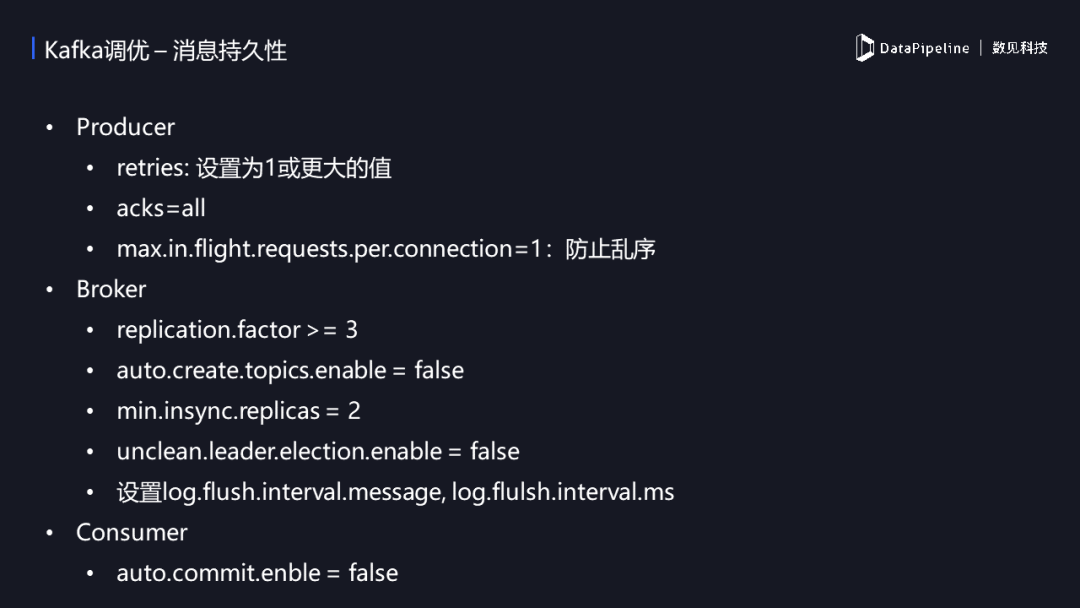Click the min.insync.replicas = 2 line
The width and height of the screenshot is (1080, 608).
click(x=238, y=411)
